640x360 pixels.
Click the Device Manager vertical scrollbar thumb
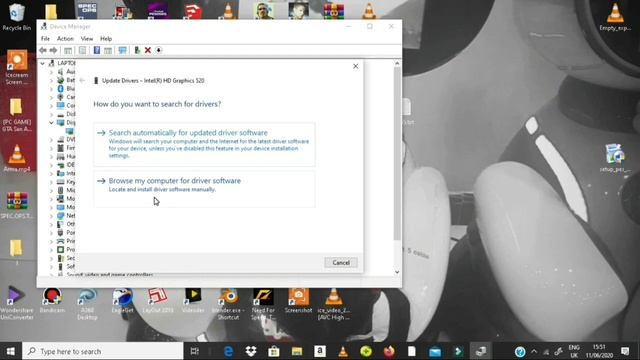(397, 154)
